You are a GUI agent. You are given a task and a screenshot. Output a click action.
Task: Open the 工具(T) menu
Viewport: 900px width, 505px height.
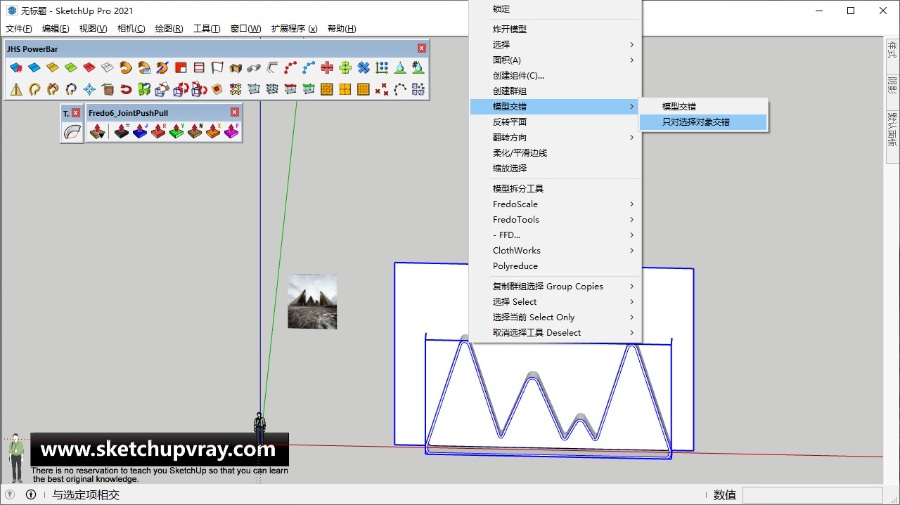coord(207,29)
